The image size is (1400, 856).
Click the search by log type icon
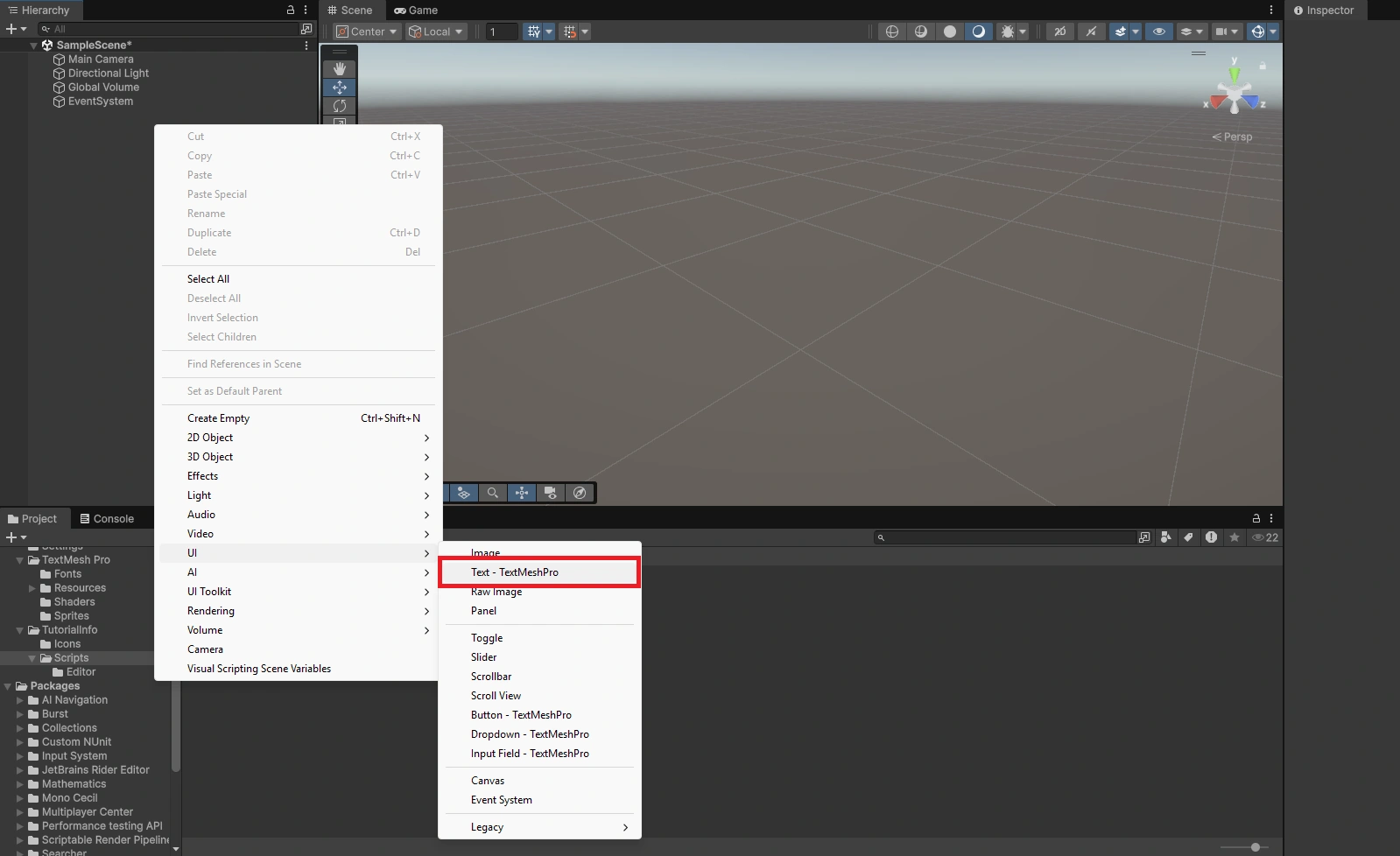[x=1211, y=537]
